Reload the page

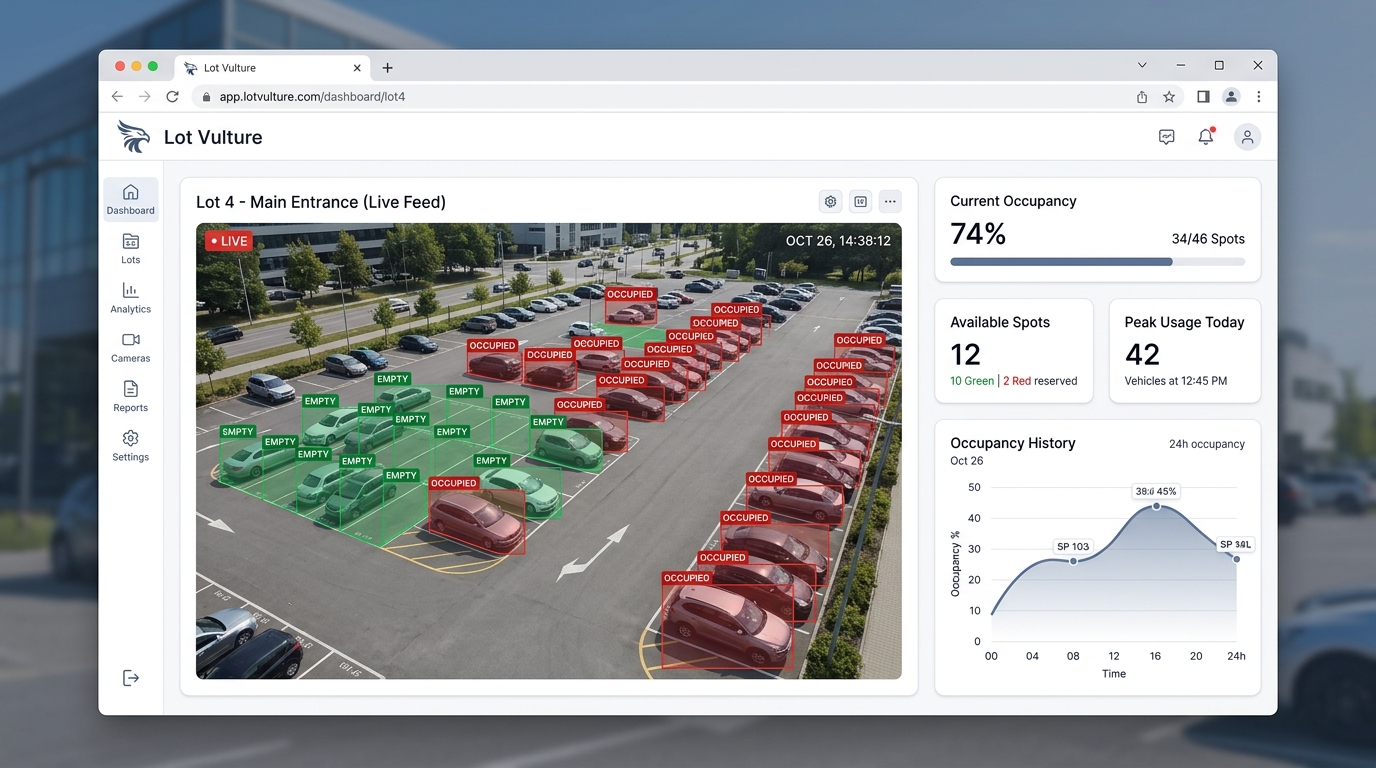(172, 97)
